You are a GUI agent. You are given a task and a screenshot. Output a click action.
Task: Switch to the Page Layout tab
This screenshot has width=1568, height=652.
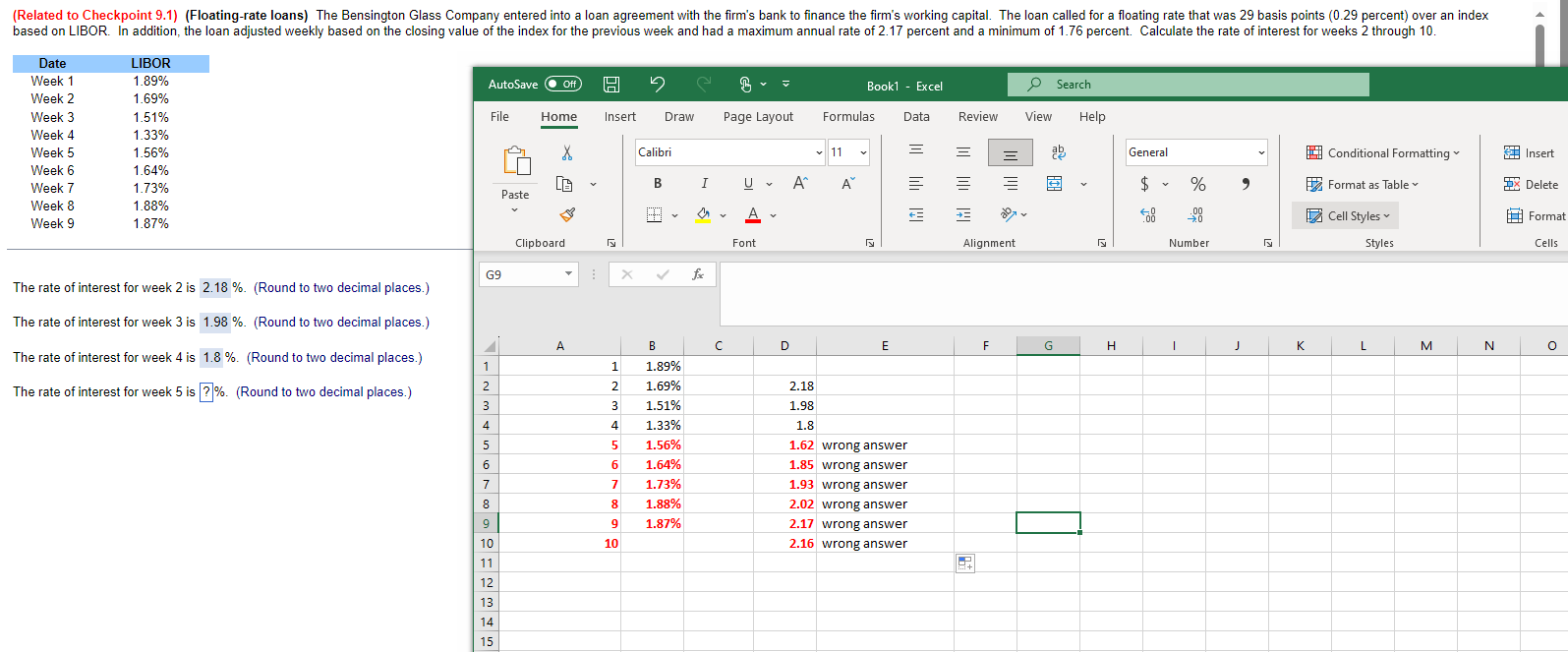pyautogui.click(x=758, y=116)
